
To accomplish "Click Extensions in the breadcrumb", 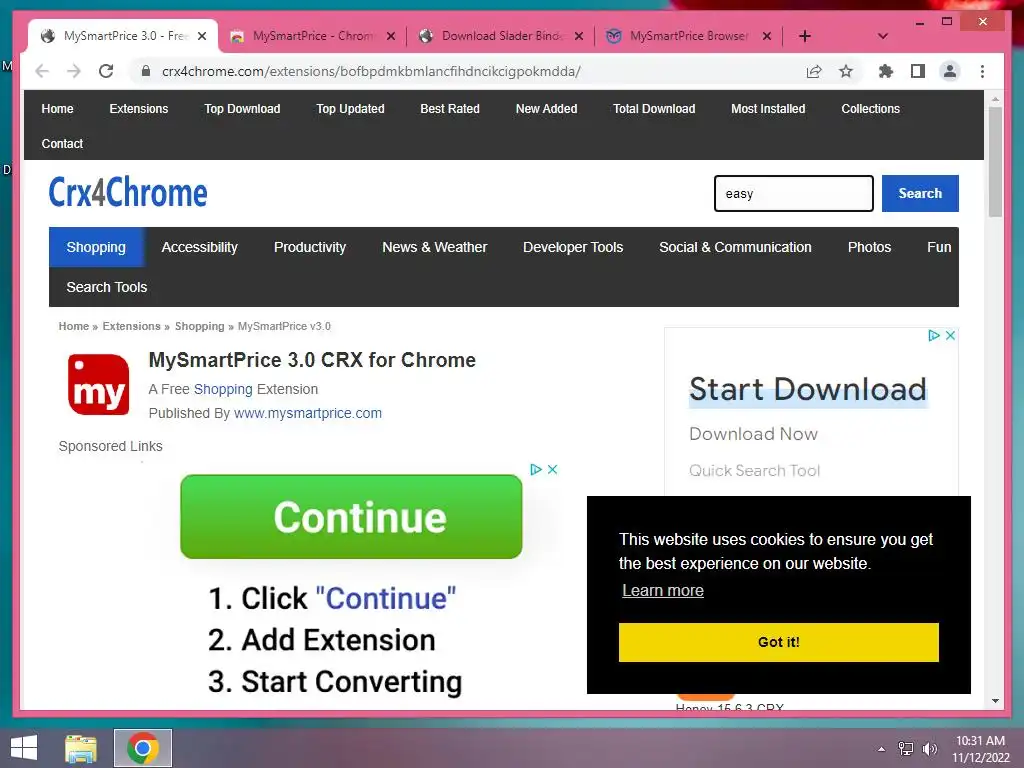I will (x=131, y=326).
